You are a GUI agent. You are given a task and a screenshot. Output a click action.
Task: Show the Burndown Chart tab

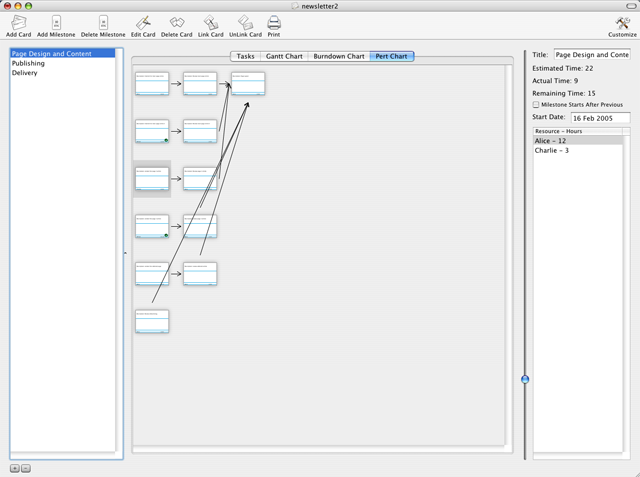pyautogui.click(x=339, y=56)
